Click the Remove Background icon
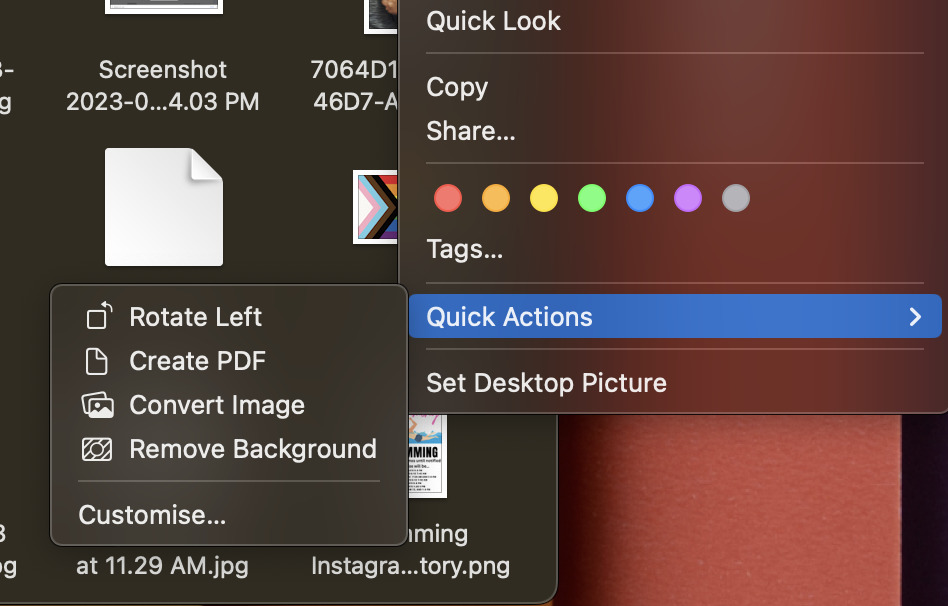The height and width of the screenshot is (606, 948). click(x=97, y=449)
